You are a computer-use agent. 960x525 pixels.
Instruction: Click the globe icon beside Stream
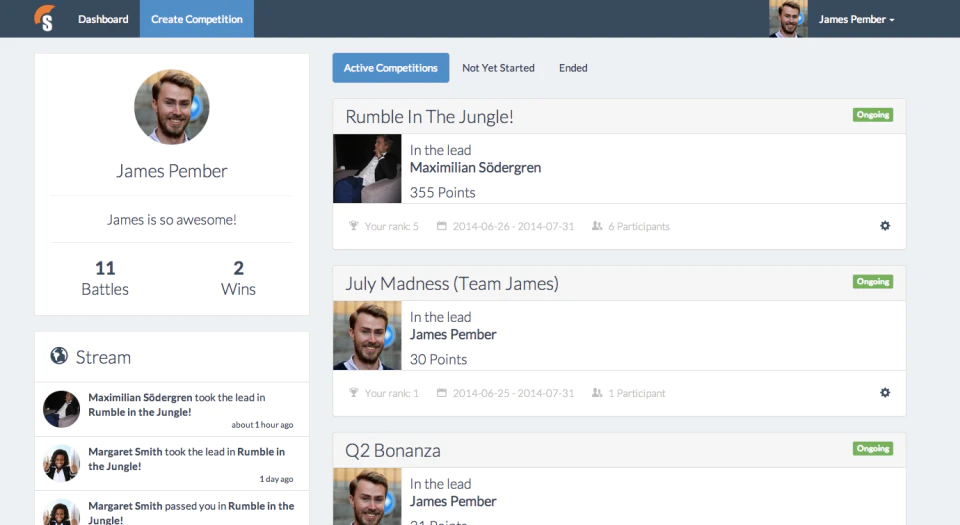(x=59, y=356)
